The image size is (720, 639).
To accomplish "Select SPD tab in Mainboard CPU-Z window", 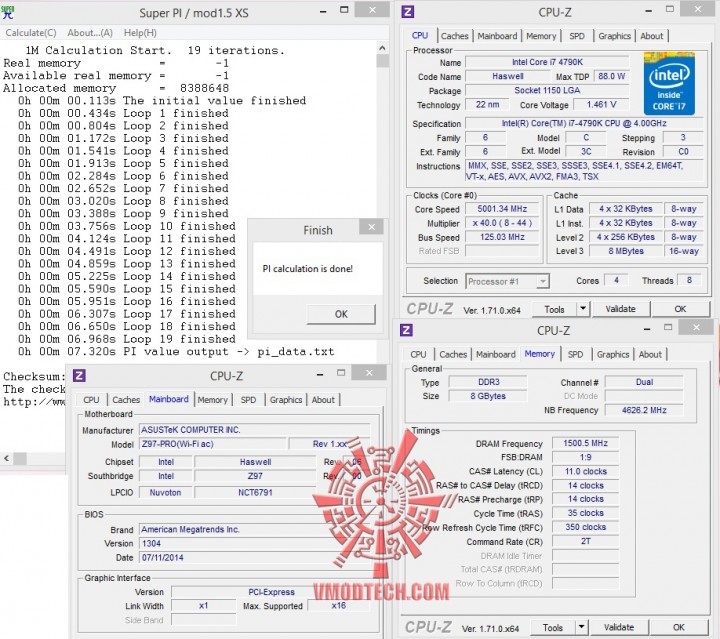I will [248, 400].
